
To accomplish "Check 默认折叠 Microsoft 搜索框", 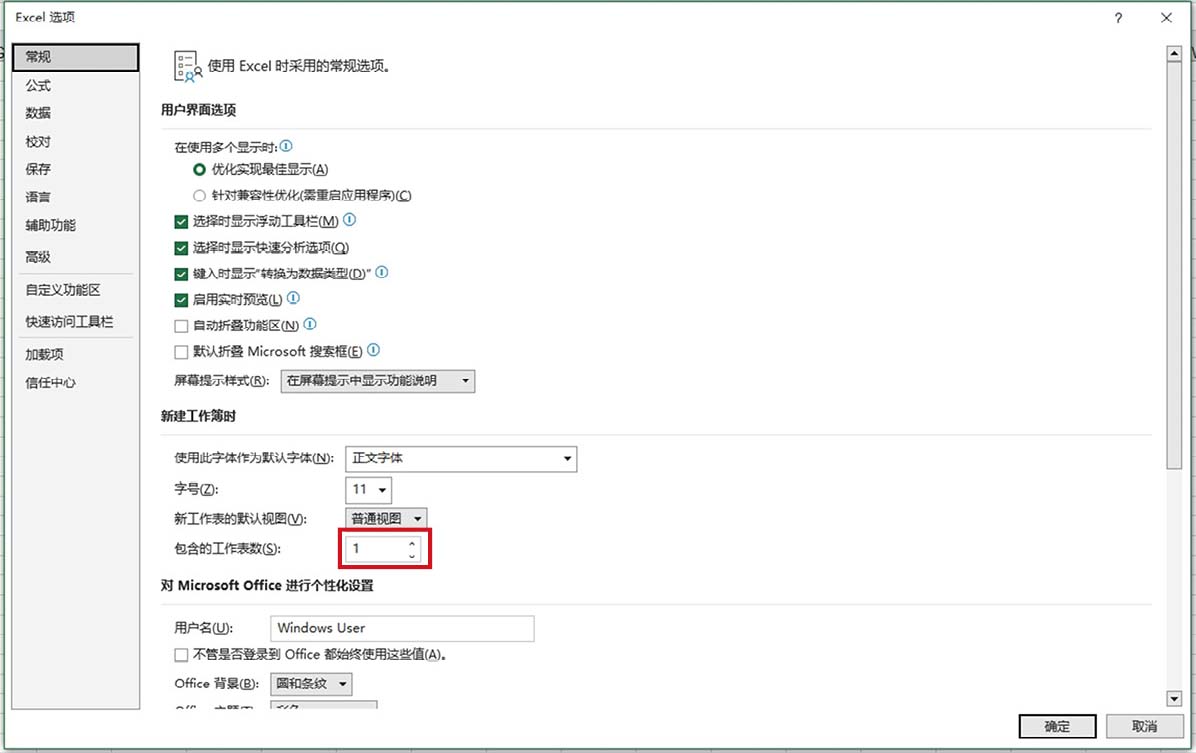I will click(181, 352).
